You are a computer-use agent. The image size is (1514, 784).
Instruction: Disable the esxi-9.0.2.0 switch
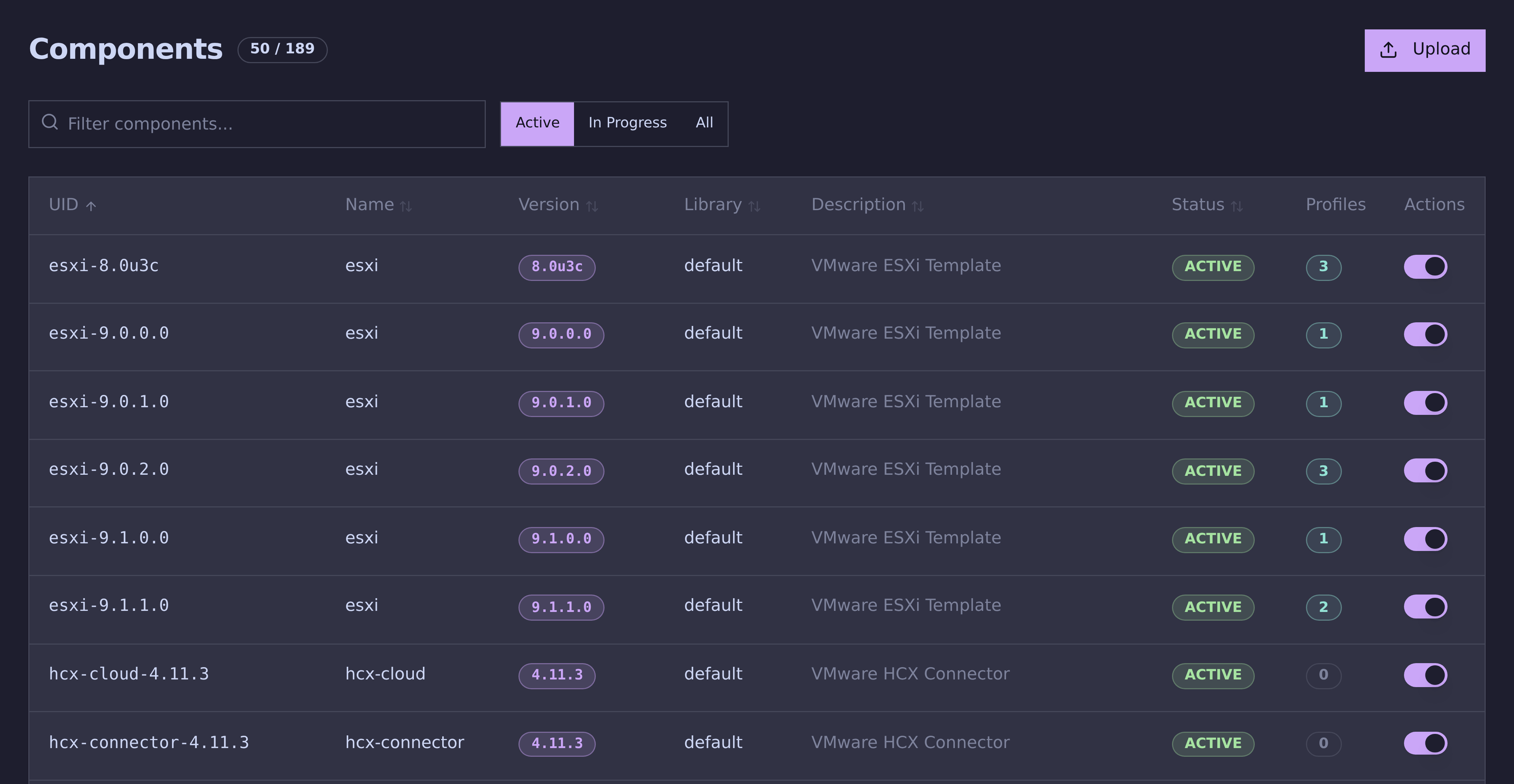point(1425,470)
